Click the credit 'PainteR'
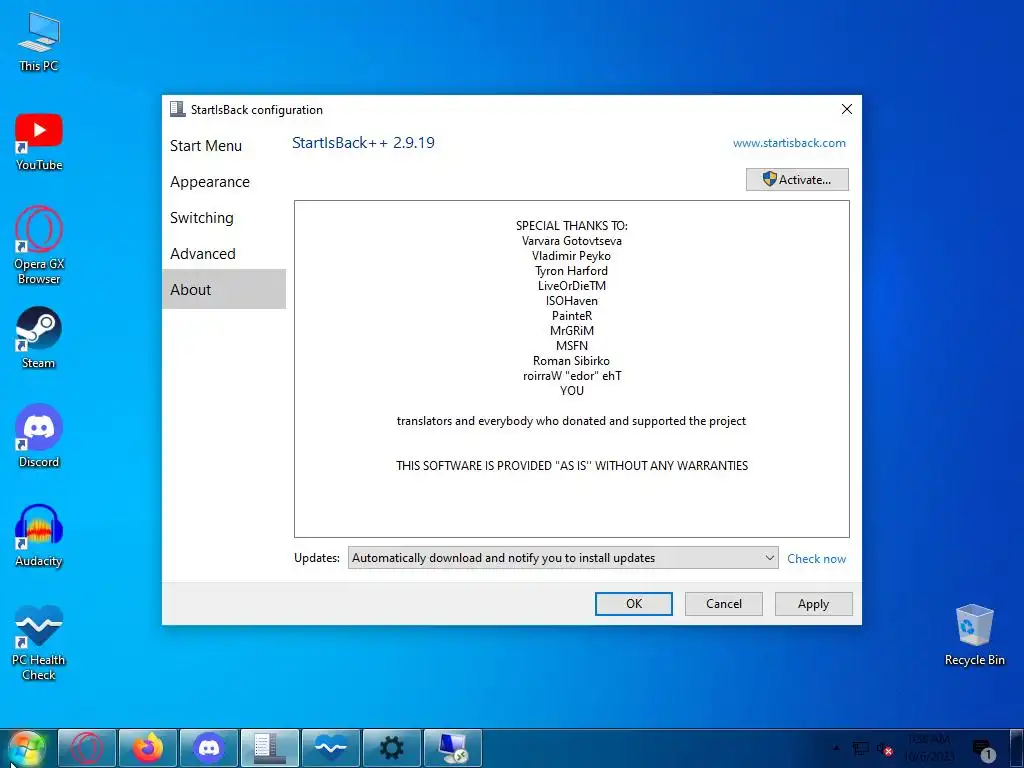 [571, 315]
